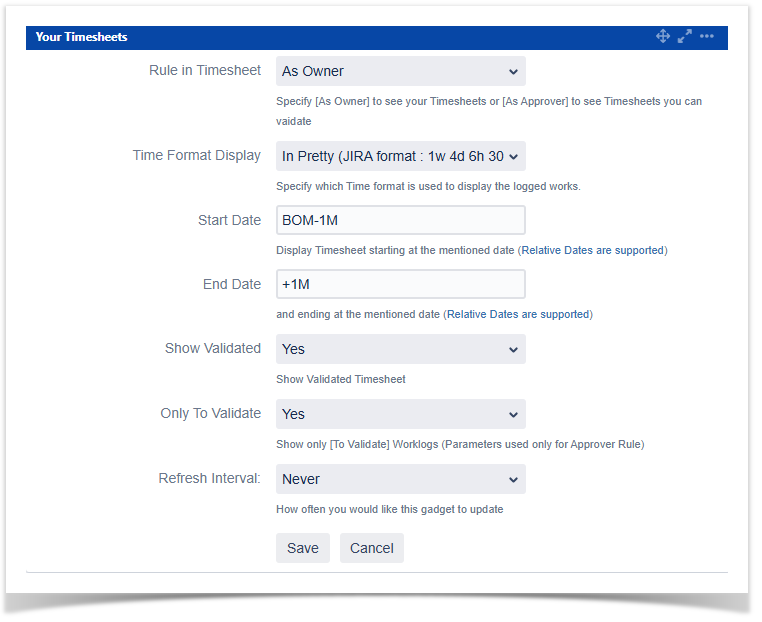
Task: Click the End Date label
Action: click(x=231, y=284)
